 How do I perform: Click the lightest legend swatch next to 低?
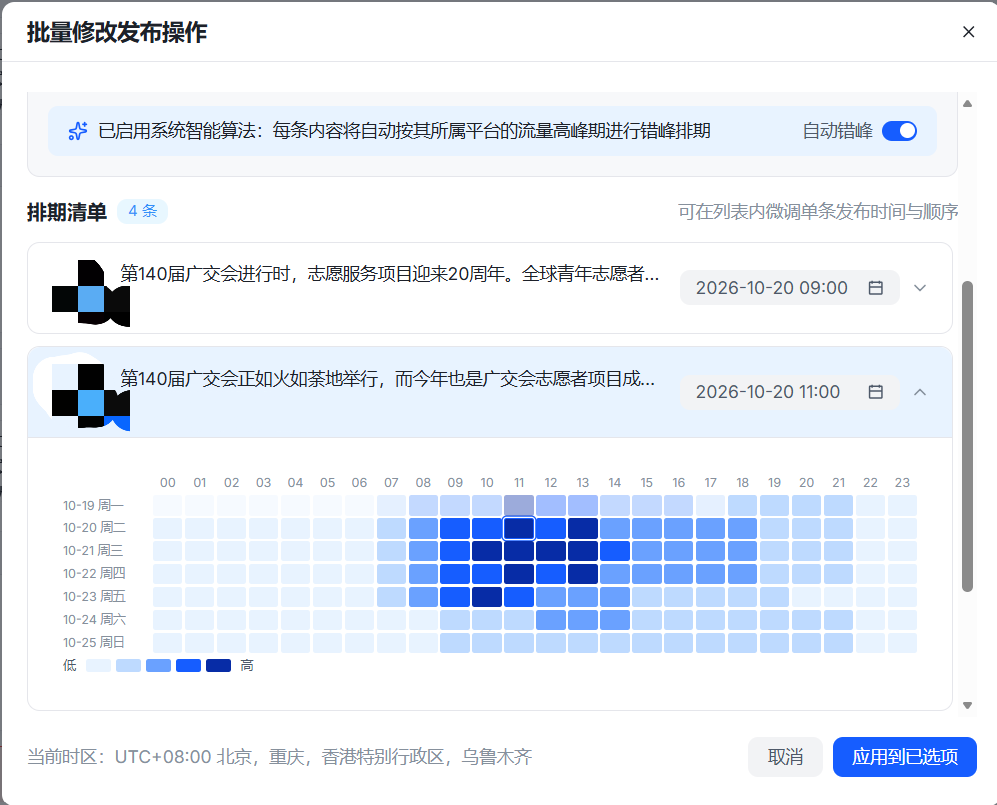[98, 666]
